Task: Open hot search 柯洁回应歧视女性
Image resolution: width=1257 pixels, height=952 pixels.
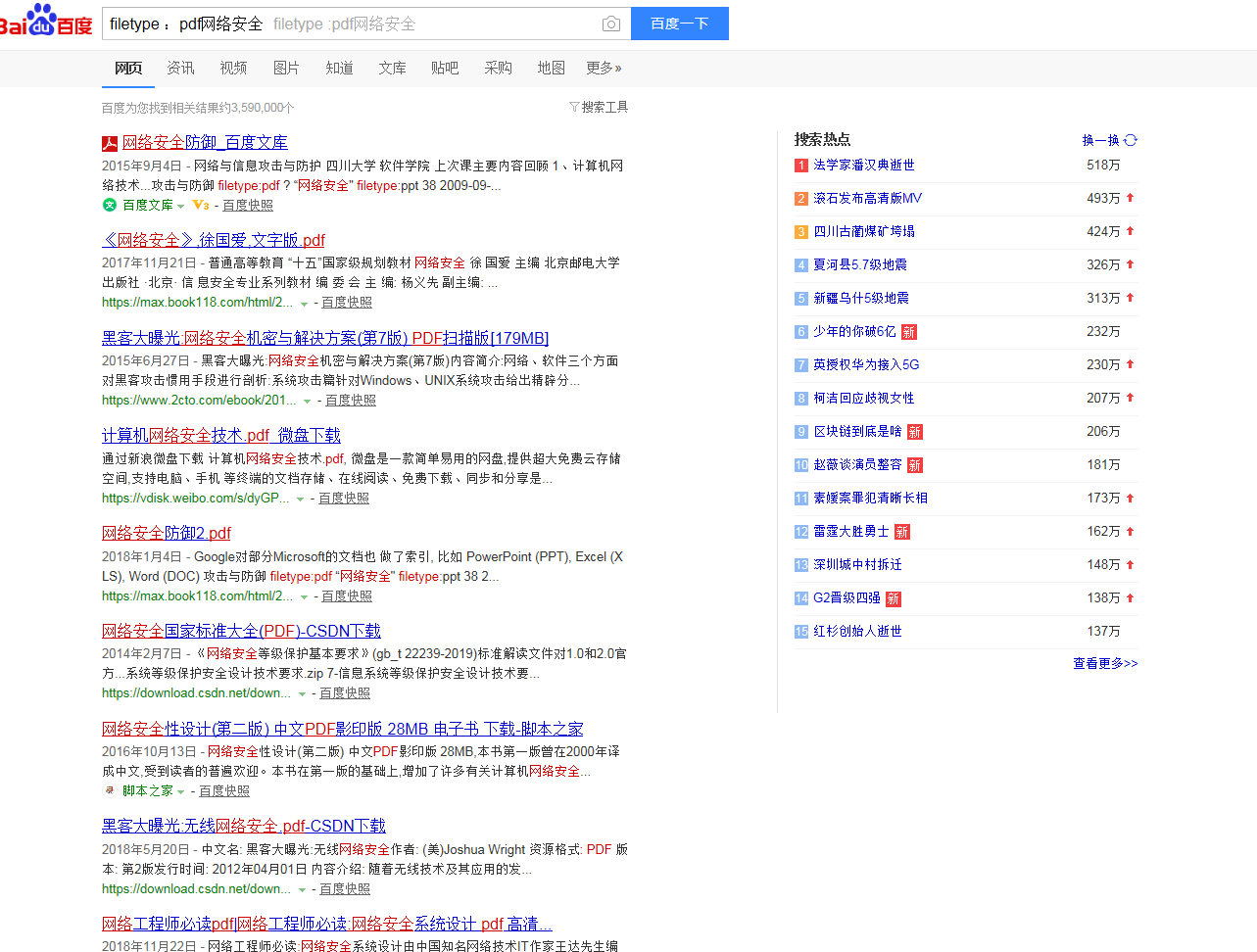Action: [864, 398]
